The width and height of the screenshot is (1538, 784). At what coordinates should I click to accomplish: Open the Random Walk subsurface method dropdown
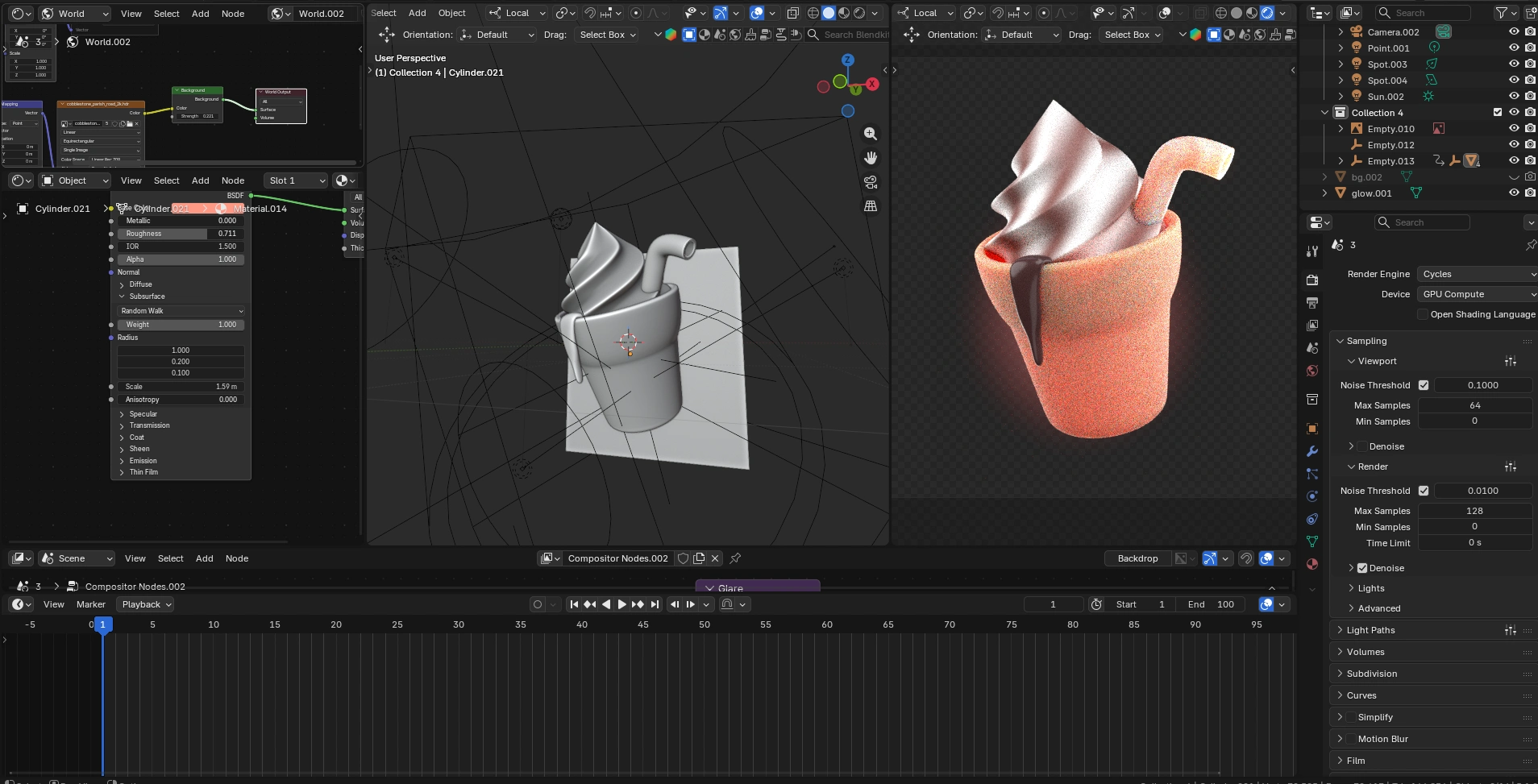(x=181, y=311)
